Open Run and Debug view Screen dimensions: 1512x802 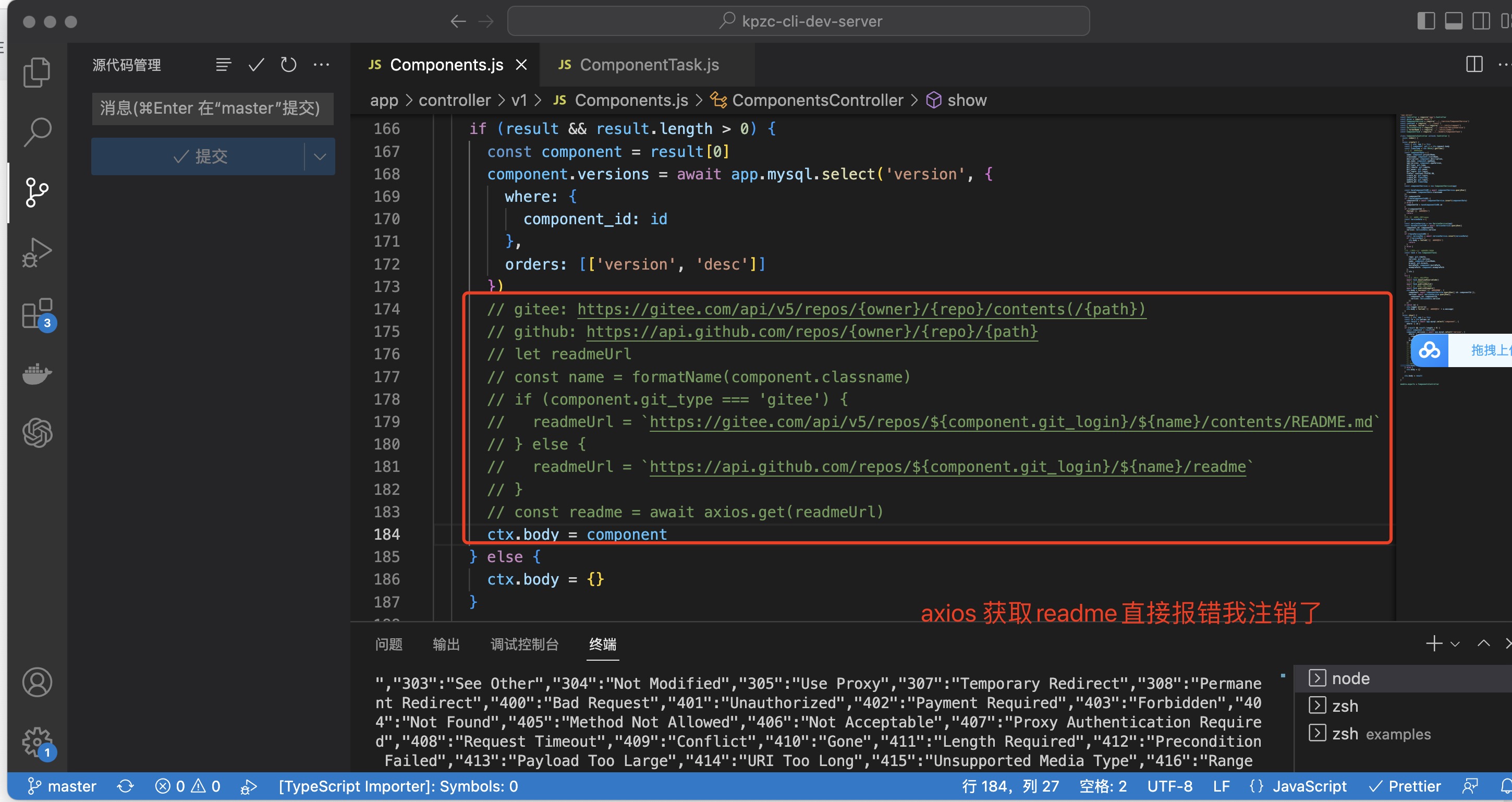click(x=37, y=252)
